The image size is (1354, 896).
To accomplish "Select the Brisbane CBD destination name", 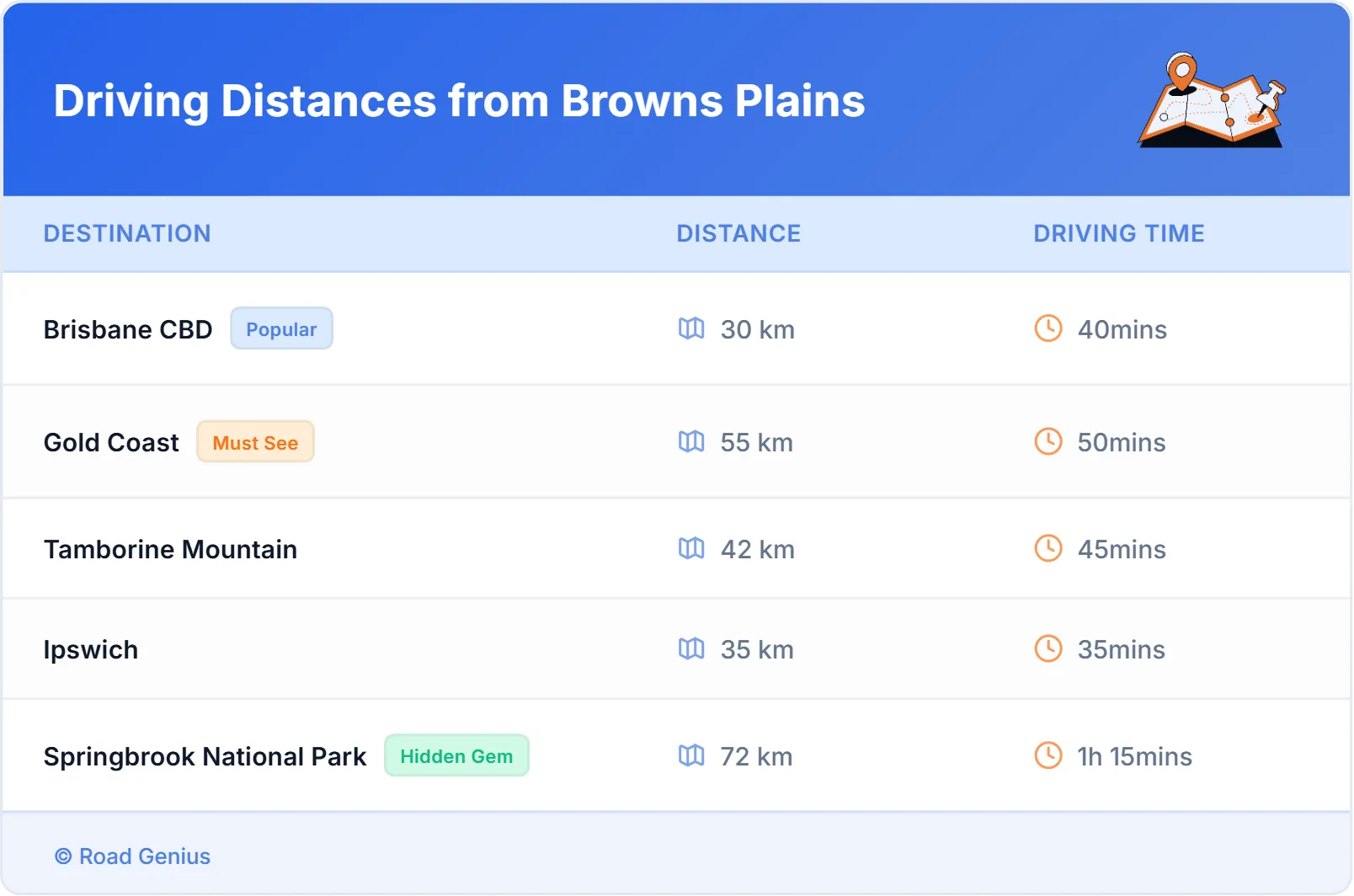I will click(128, 329).
